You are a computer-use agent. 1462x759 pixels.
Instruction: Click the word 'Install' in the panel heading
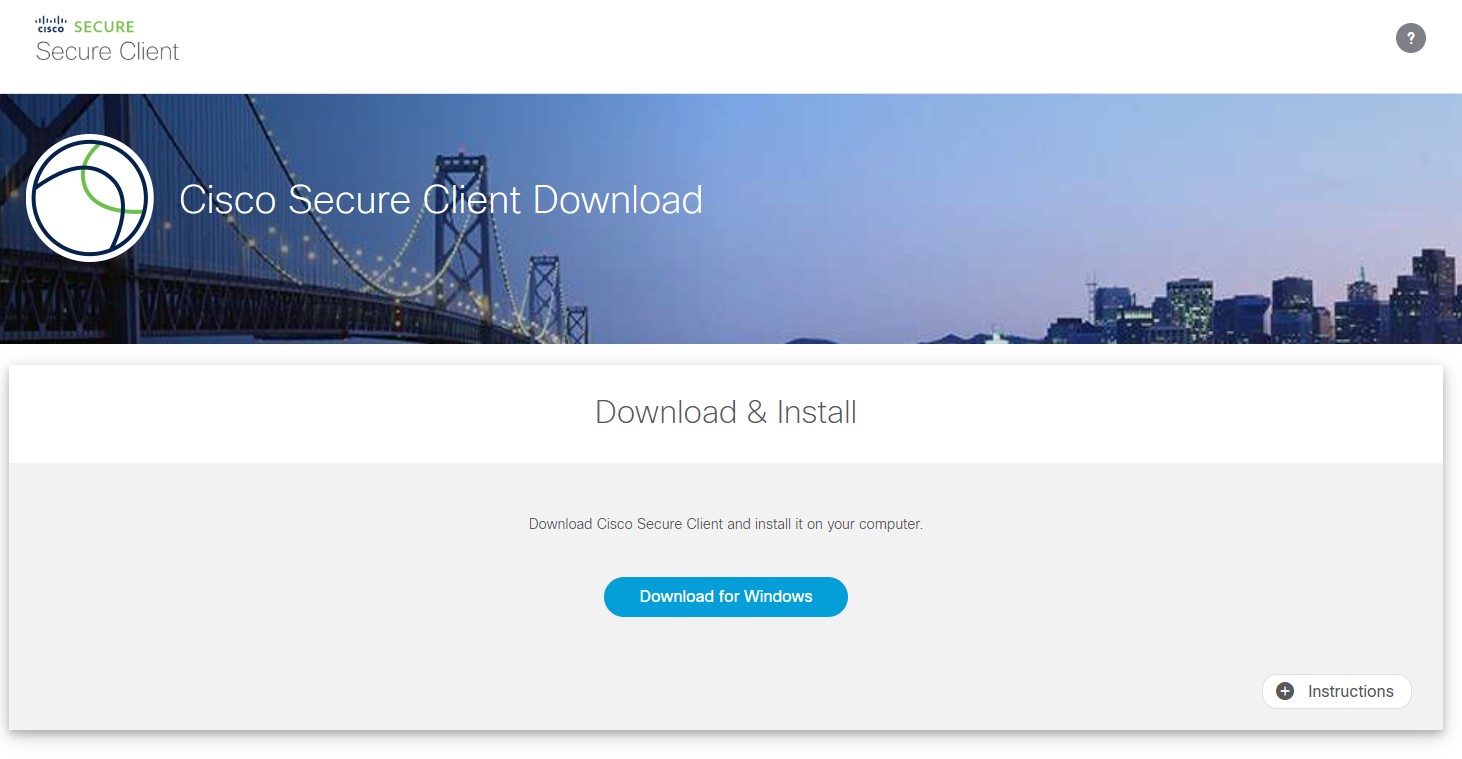[816, 412]
